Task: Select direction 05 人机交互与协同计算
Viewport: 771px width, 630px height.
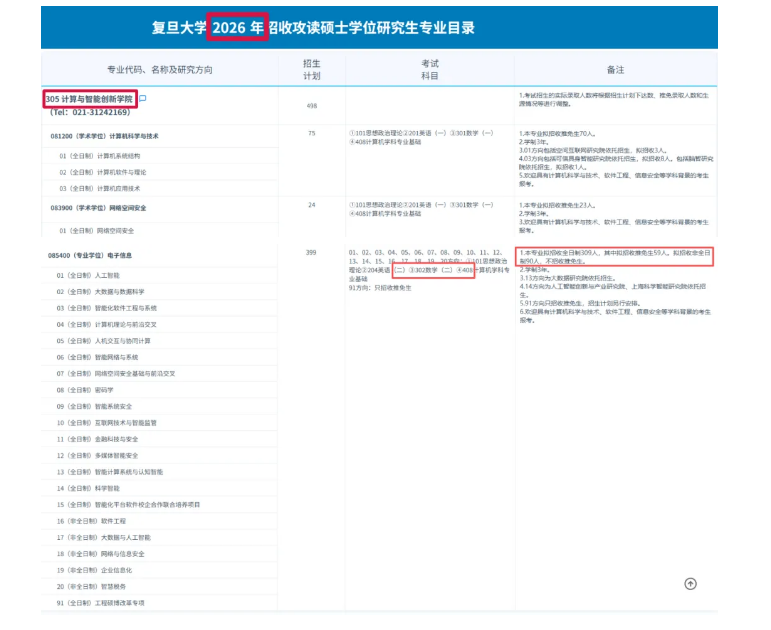Action: point(103,341)
